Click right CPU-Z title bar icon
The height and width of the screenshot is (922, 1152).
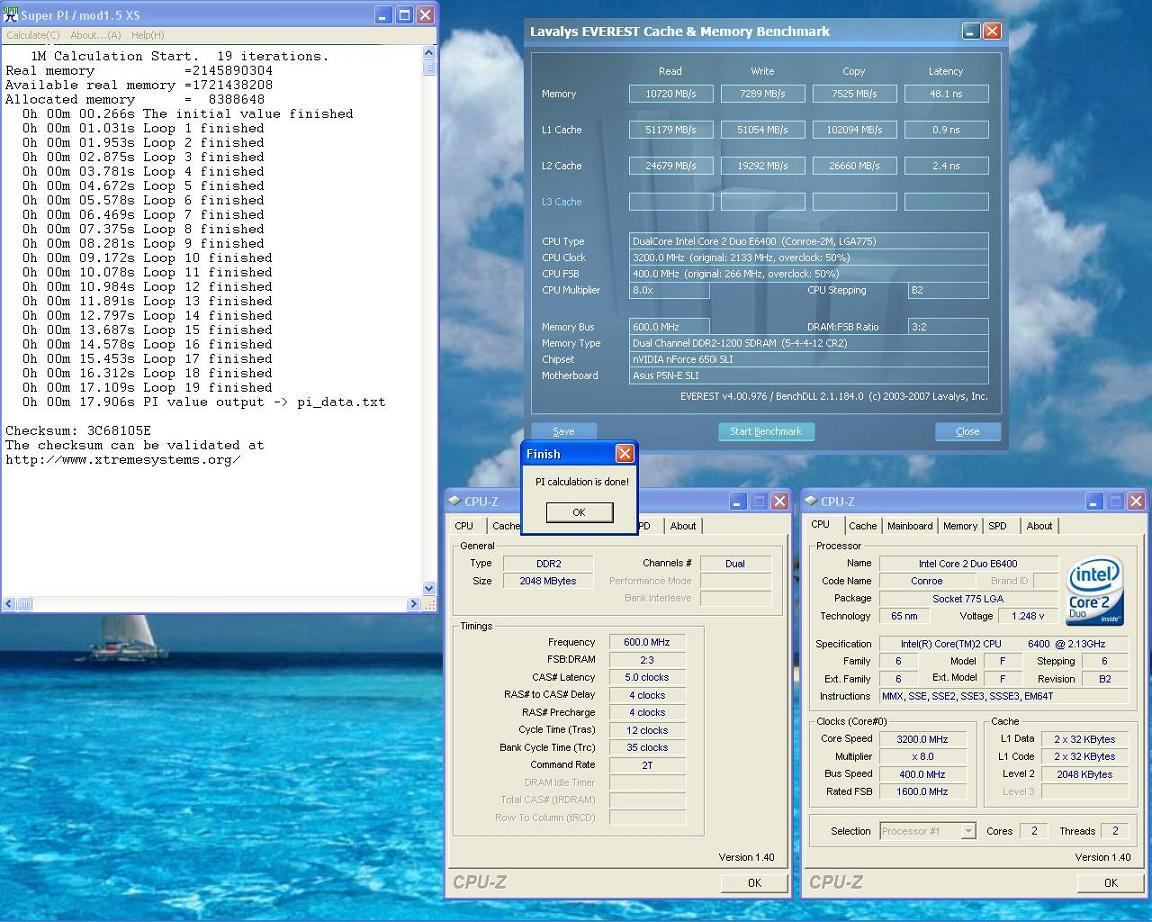point(812,501)
